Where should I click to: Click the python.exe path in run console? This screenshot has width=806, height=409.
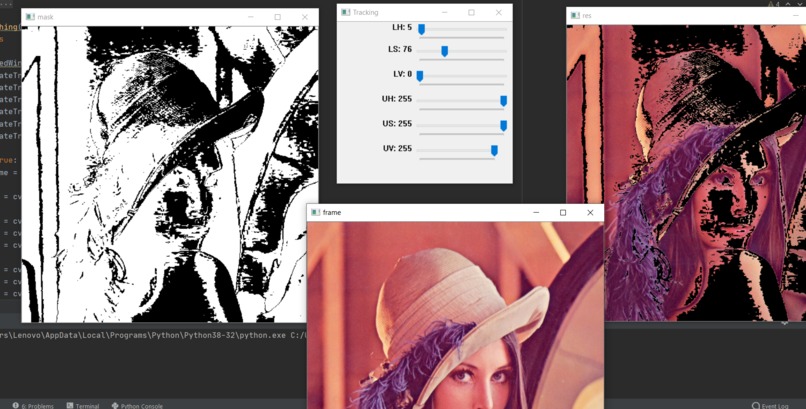click(152, 335)
